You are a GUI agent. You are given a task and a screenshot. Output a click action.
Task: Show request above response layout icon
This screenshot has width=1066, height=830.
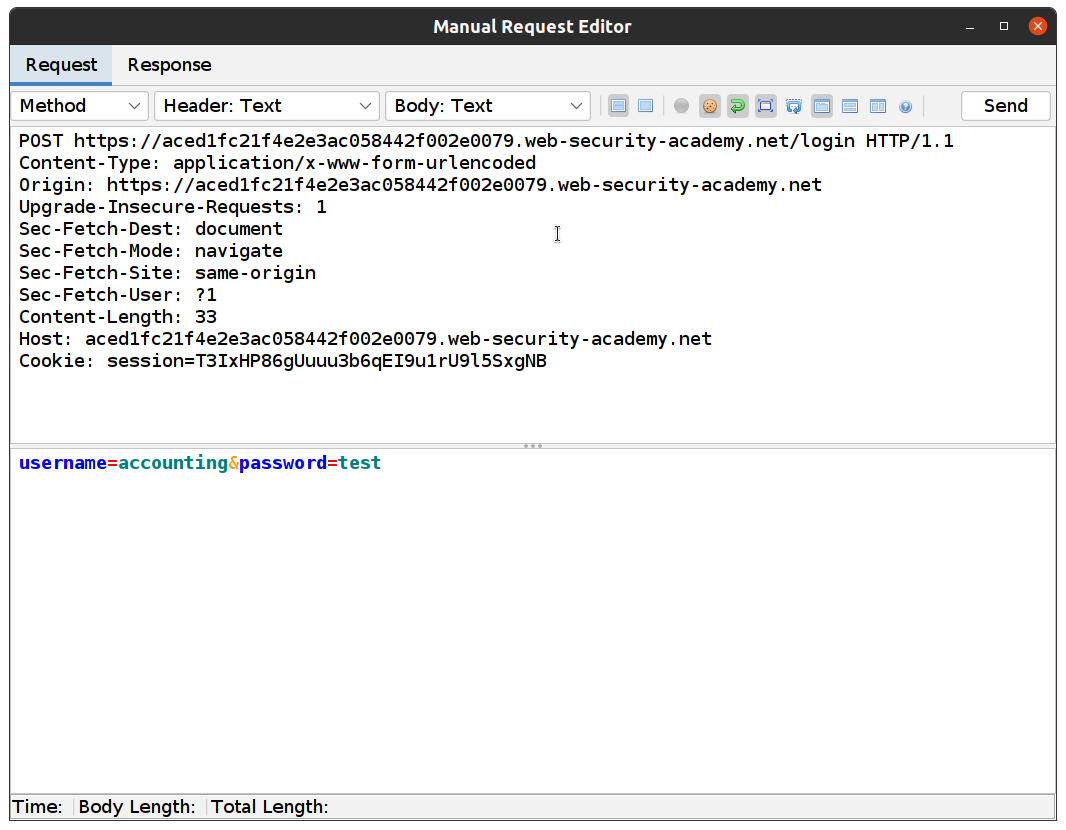(850, 106)
